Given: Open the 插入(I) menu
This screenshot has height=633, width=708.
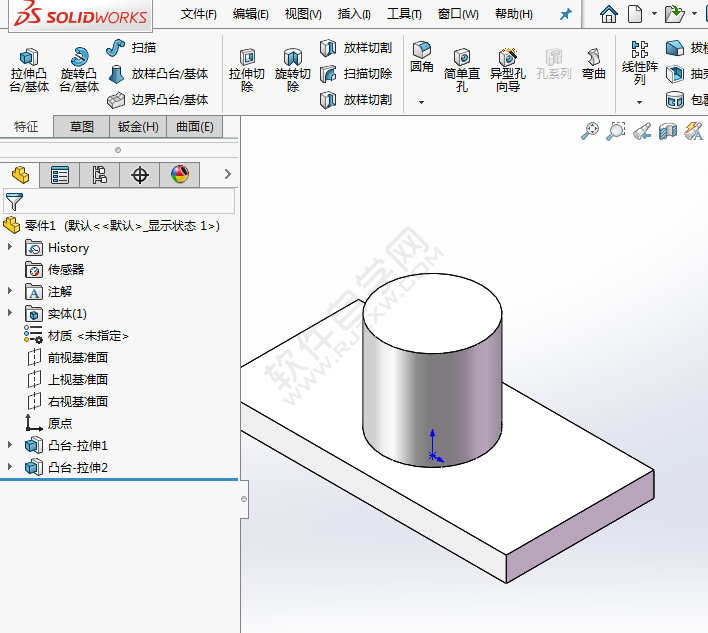Looking at the screenshot, I should point(354,14).
